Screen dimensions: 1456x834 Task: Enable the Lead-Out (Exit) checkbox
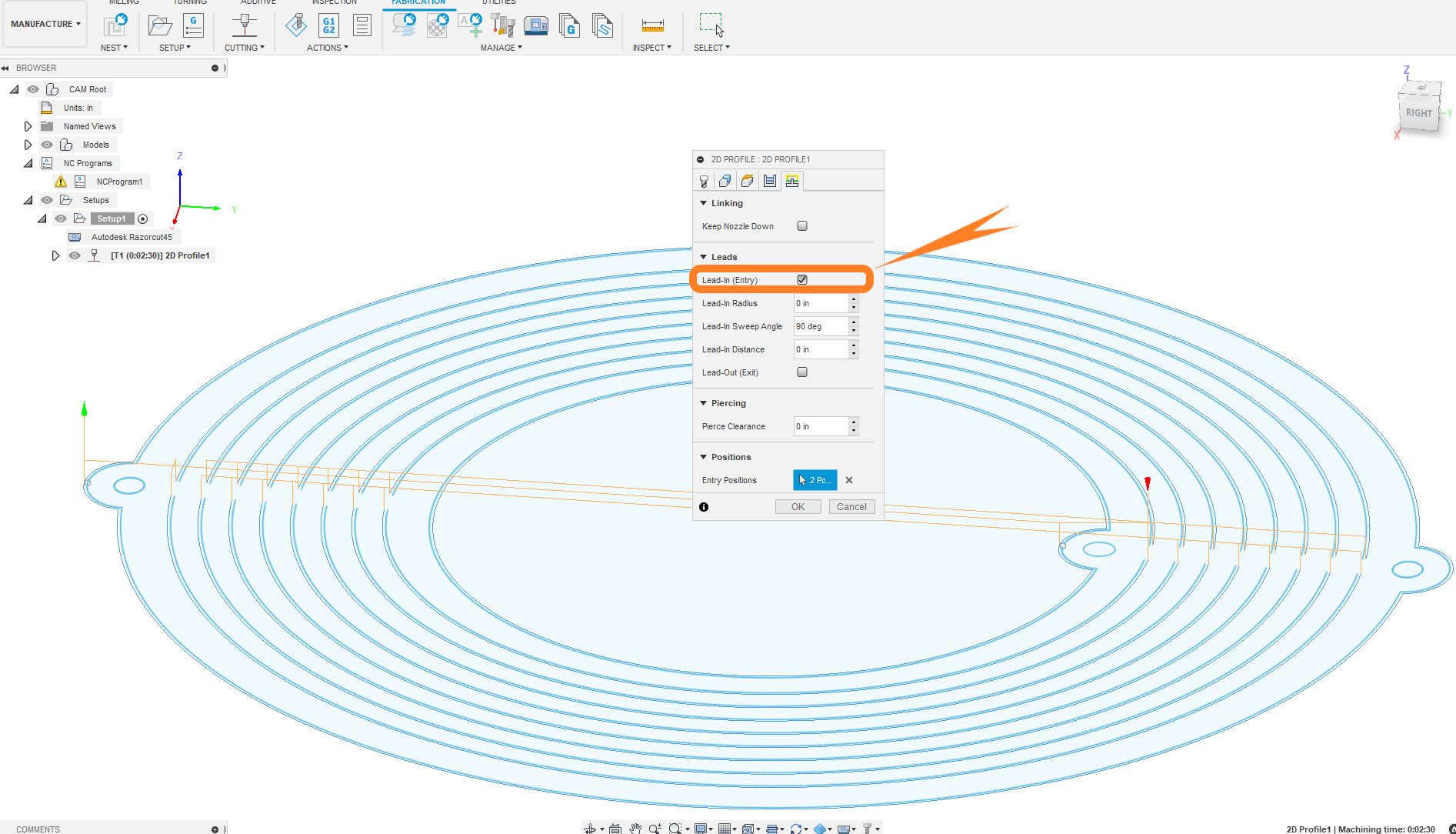[x=802, y=372]
